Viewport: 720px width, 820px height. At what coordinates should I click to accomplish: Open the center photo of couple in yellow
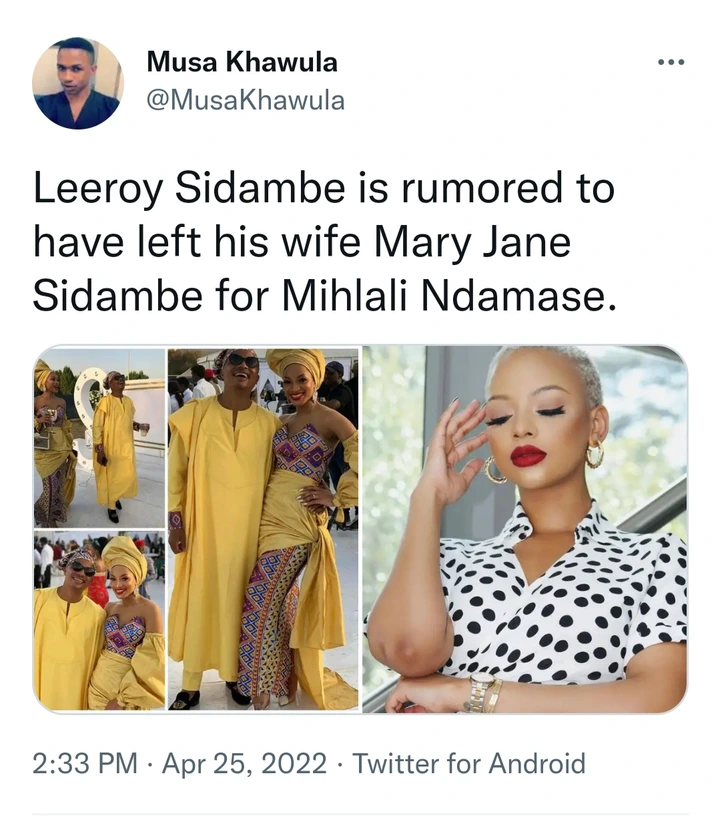click(263, 529)
